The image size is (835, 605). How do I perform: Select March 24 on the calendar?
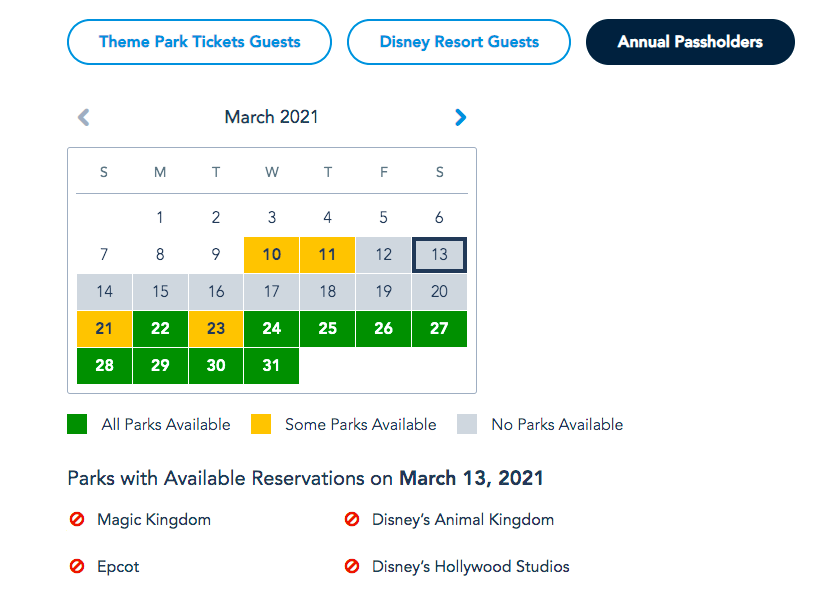click(x=272, y=328)
